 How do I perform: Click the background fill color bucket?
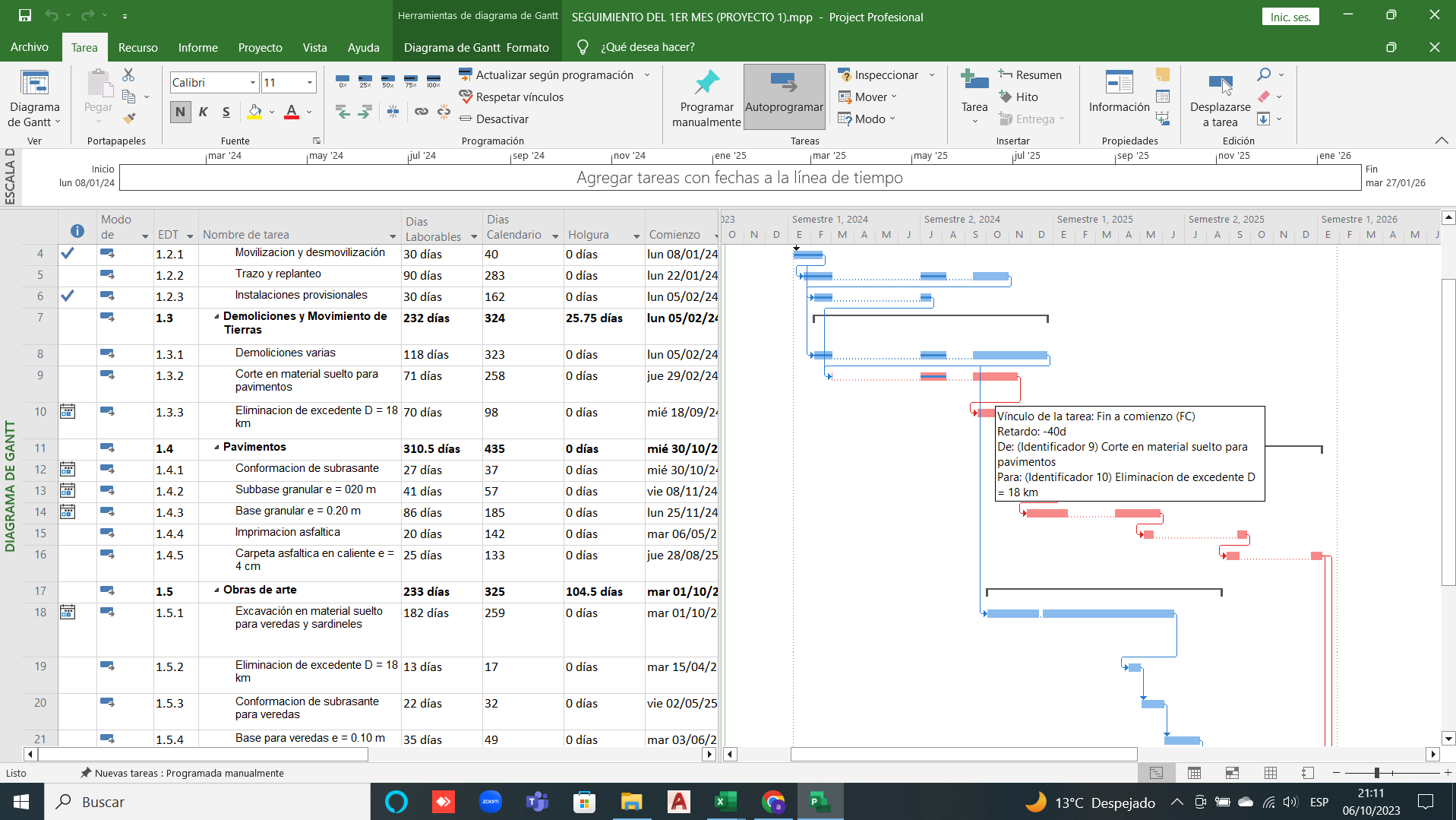pyautogui.click(x=255, y=112)
